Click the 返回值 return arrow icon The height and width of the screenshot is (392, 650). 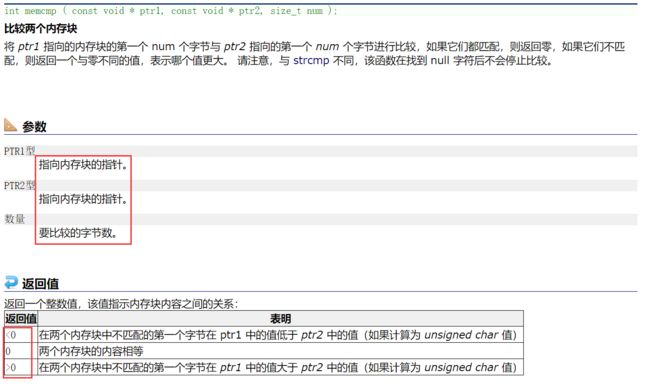[x=11, y=283]
